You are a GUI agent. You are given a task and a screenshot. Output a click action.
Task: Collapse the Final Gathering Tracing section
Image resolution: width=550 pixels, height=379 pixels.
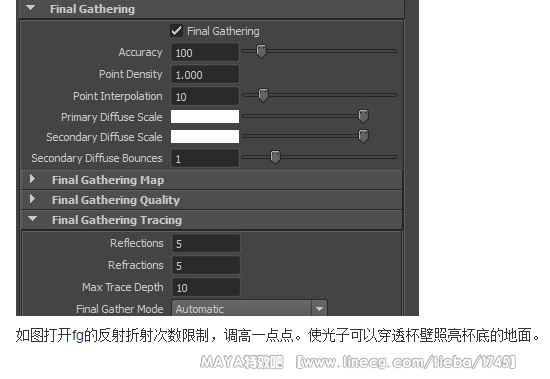33,219
